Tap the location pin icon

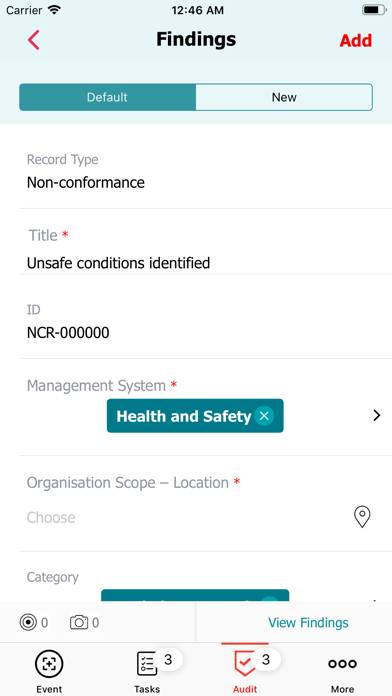point(362,517)
